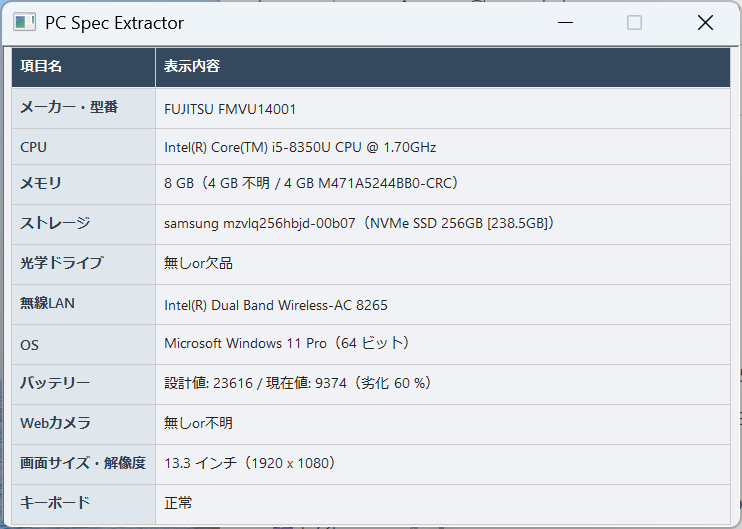Select the 正常 keyboard status value
The width and height of the screenshot is (742, 529).
(x=178, y=503)
